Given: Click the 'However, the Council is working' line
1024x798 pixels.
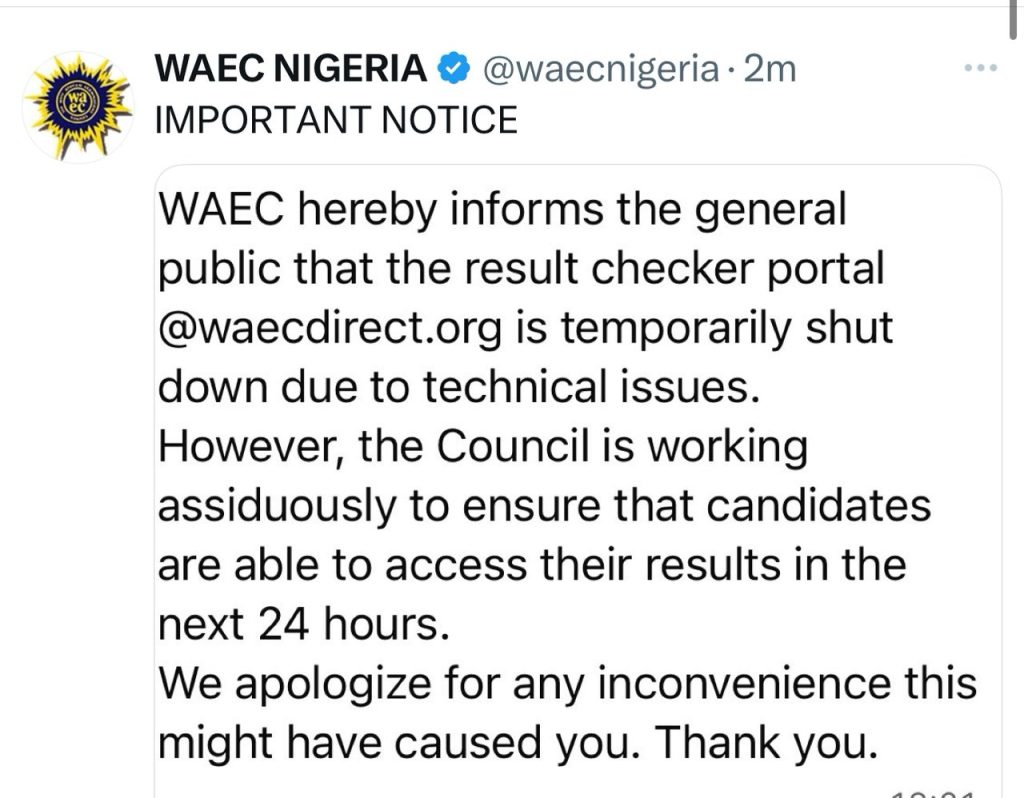Looking at the screenshot, I should pos(483,447).
